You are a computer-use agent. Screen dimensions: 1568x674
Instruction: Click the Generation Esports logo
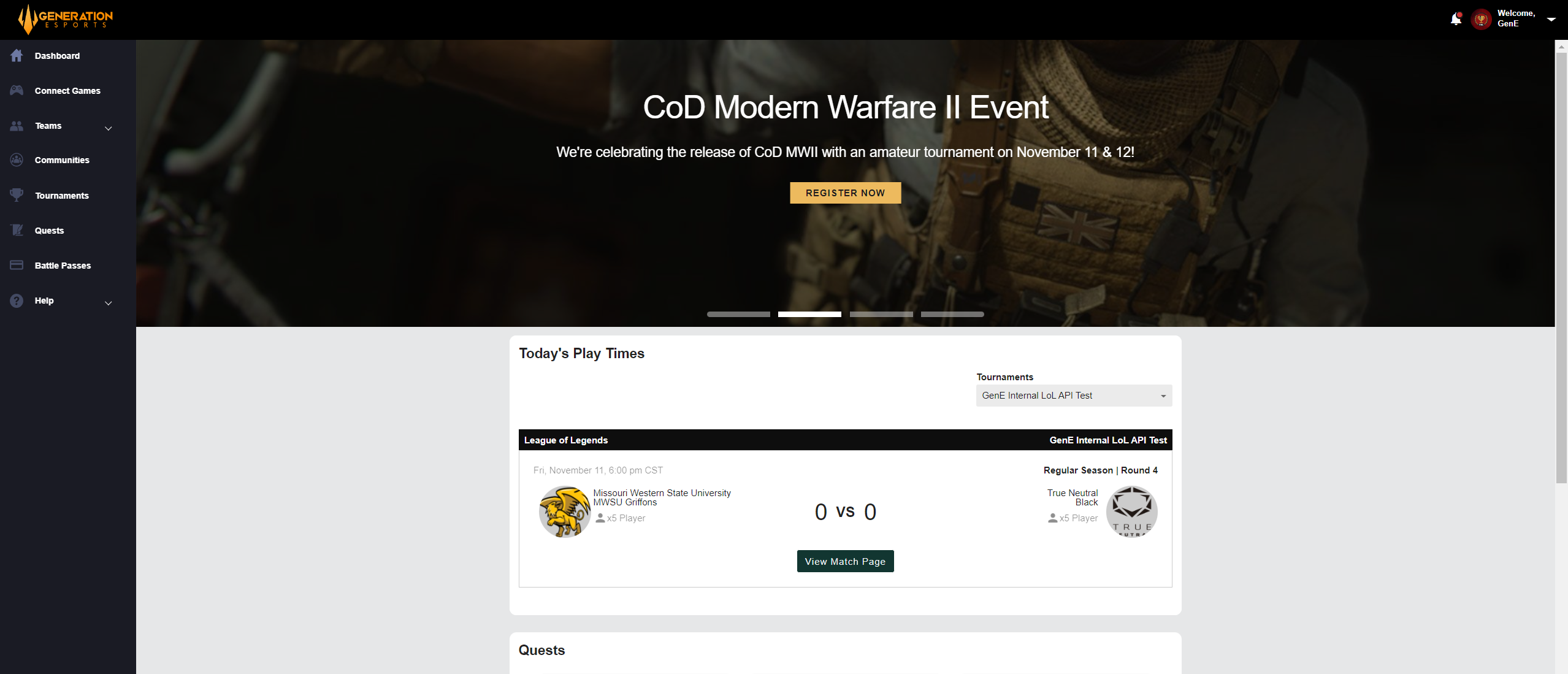[65, 19]
